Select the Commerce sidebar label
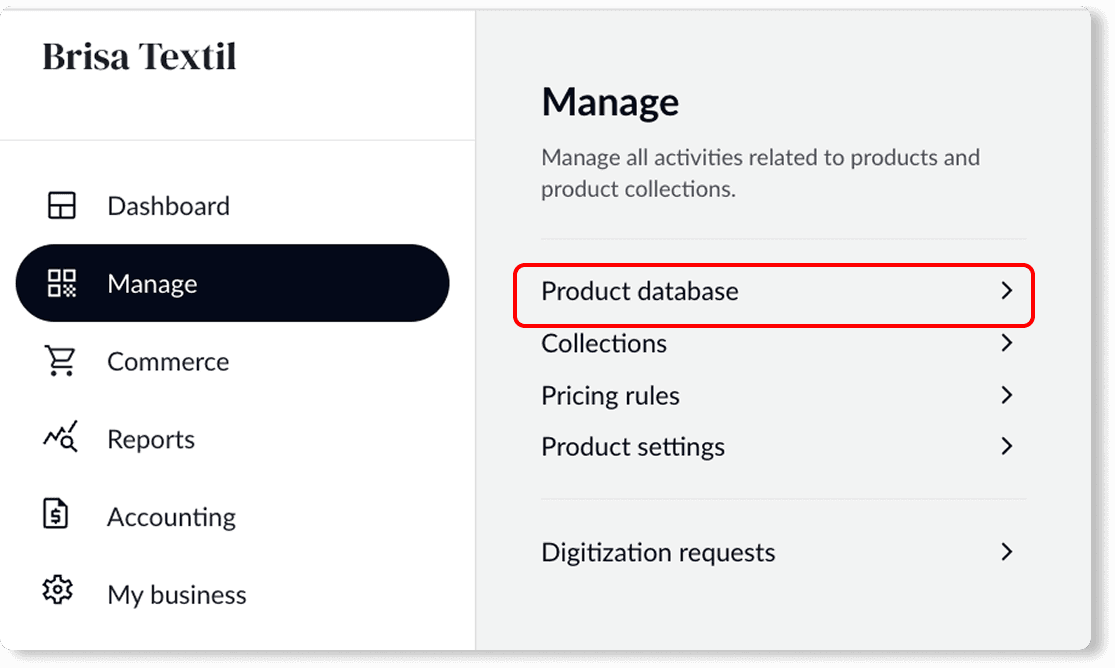The width and height of the screenshot is (1115, 668). [168, 362]
